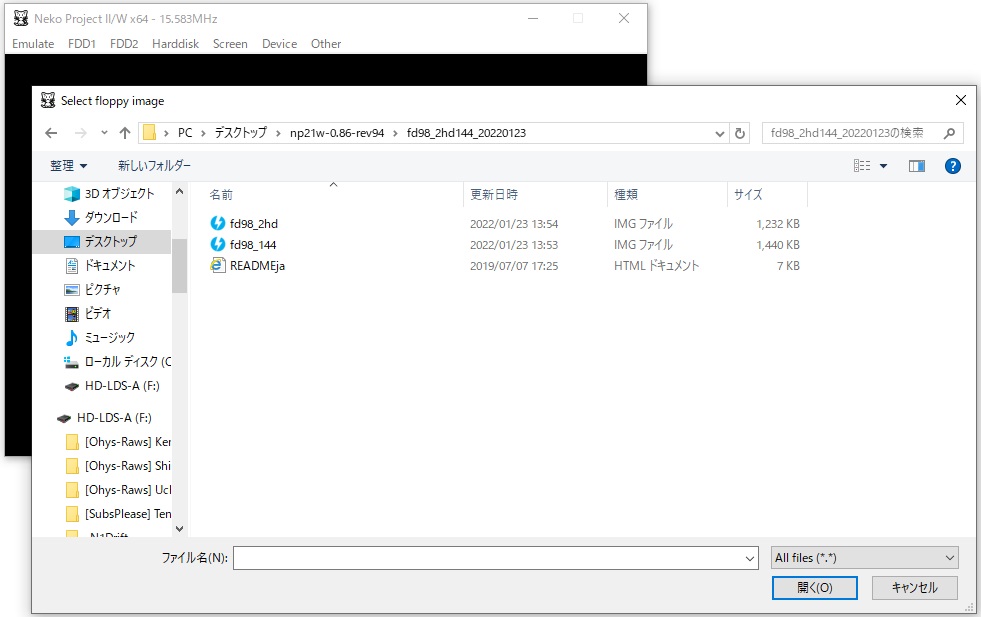The height and width of the screenshot is (617, 981).
Task: Click np21w-0.86-rev94 in breadcrumb path
Action: (337, 133)
